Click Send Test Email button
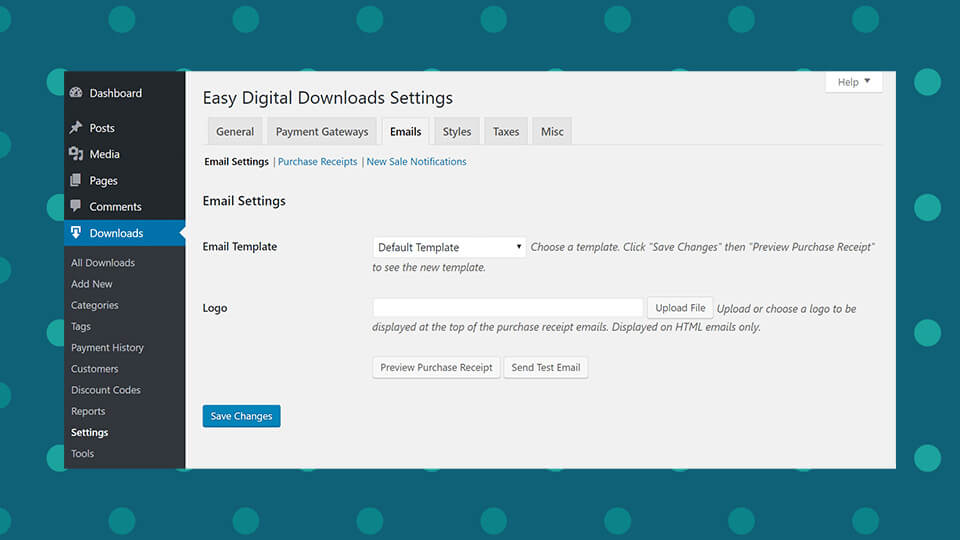Viewport: 960px width, 540px height. (x=546, y=367)
